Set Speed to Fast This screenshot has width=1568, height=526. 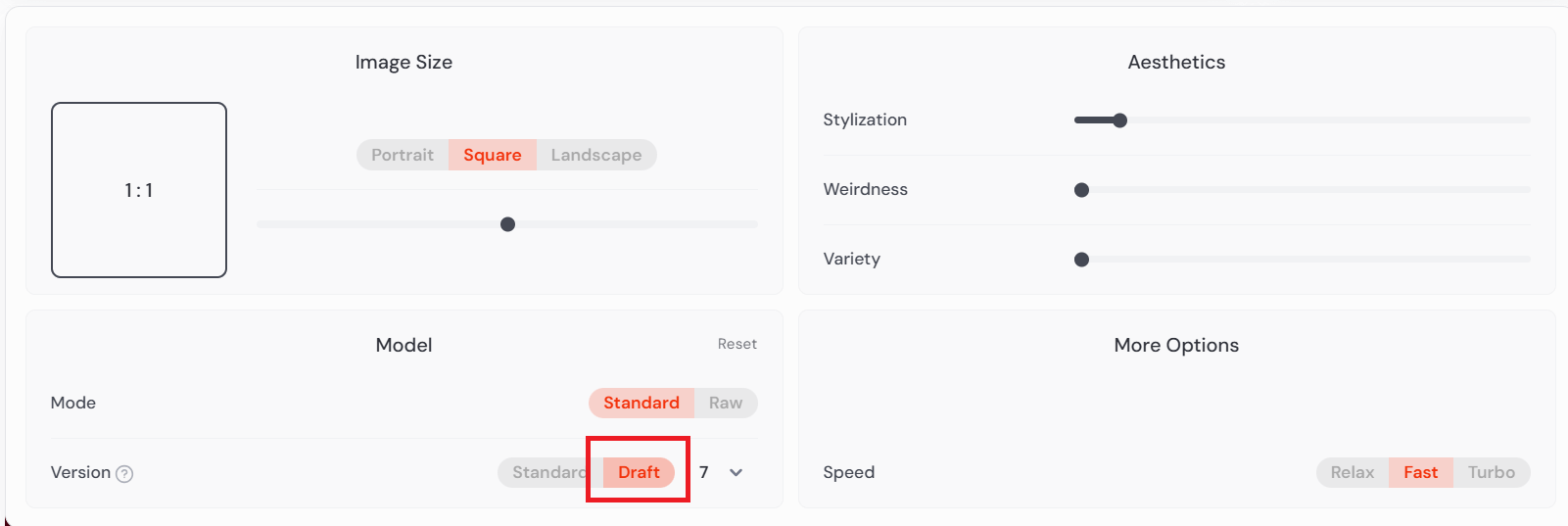(x=1420, y=472)
